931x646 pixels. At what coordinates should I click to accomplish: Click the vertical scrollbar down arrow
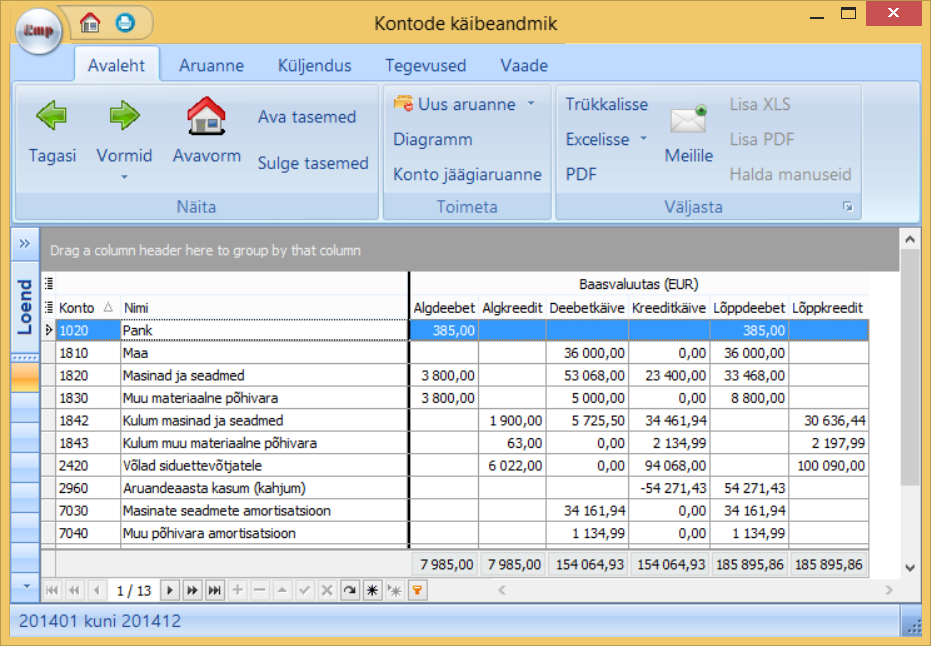[909, 567]
